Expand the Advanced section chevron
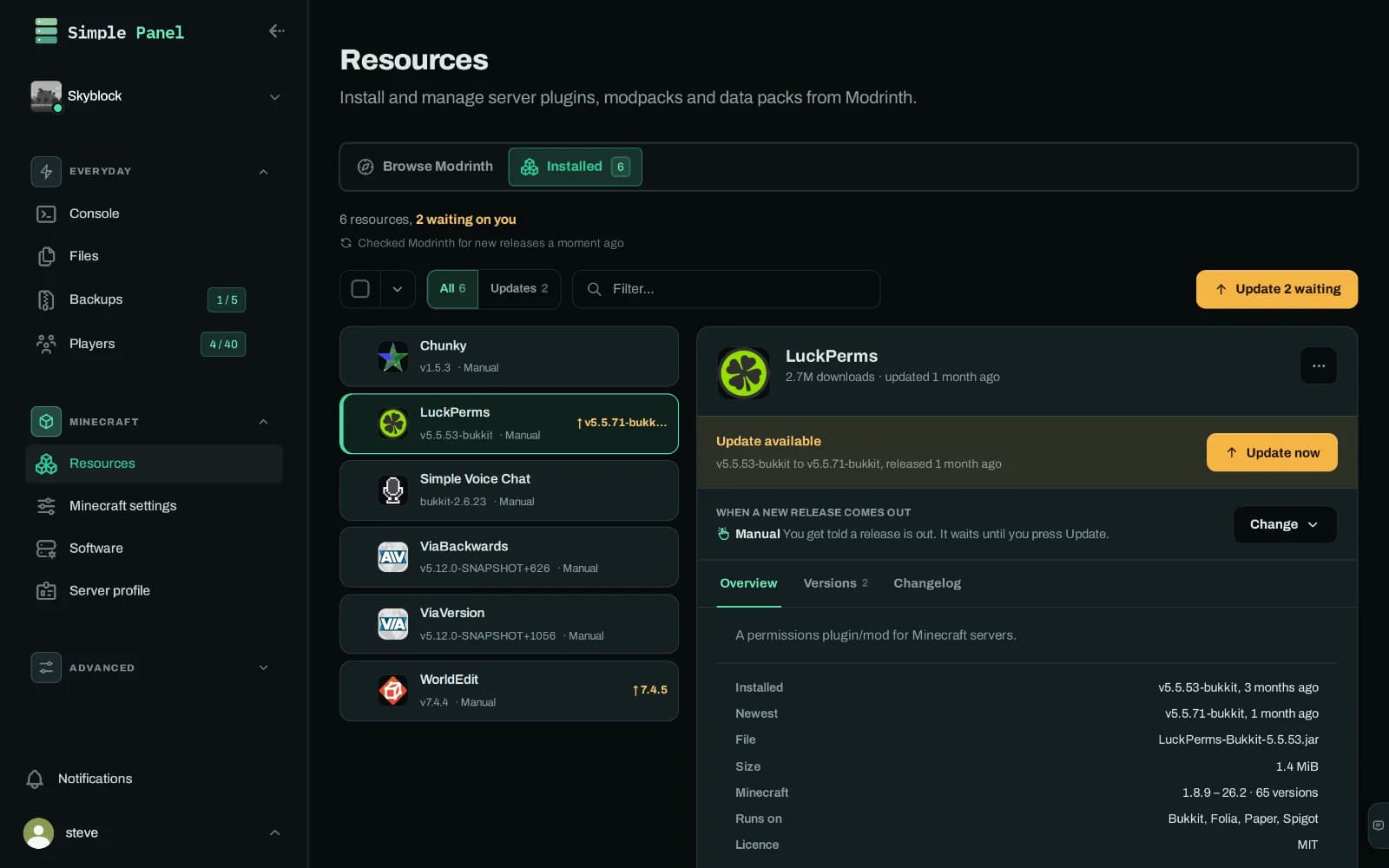1389x868 pixels. (263, 667)
